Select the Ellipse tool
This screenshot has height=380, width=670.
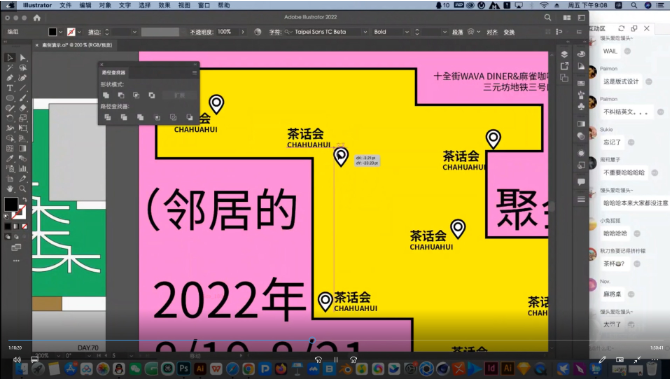(x=10, y=98)
